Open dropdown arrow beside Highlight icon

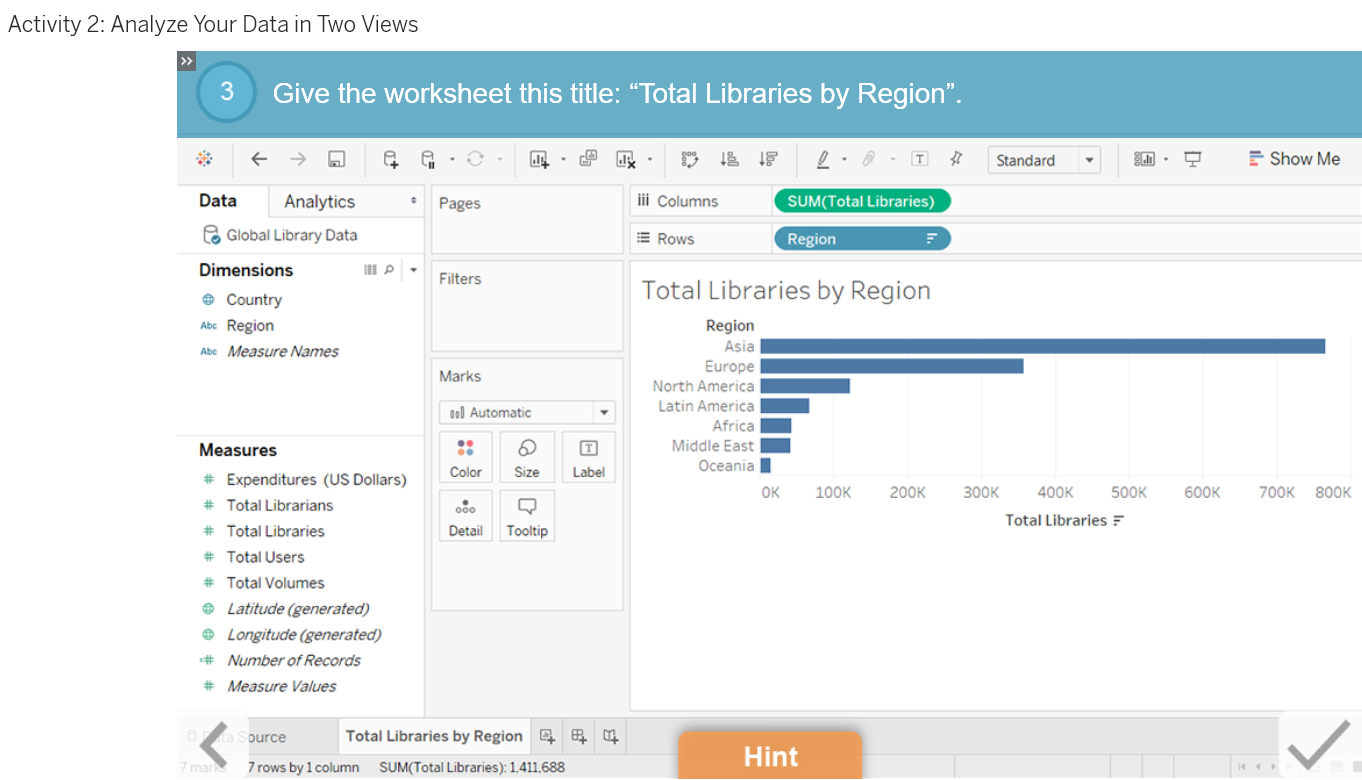click(x=844, y=159)
